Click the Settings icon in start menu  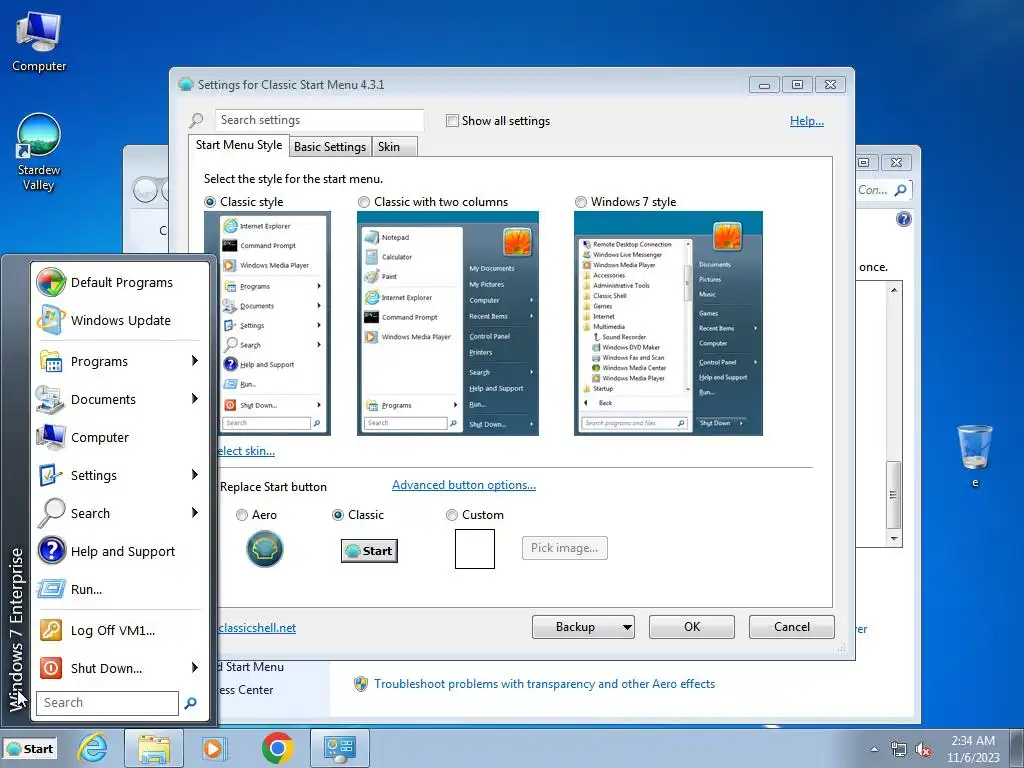[51, 475]
